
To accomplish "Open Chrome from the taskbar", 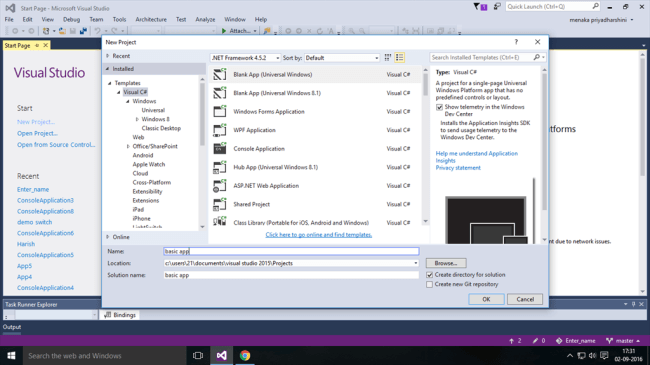I will (x=245, y=355).
